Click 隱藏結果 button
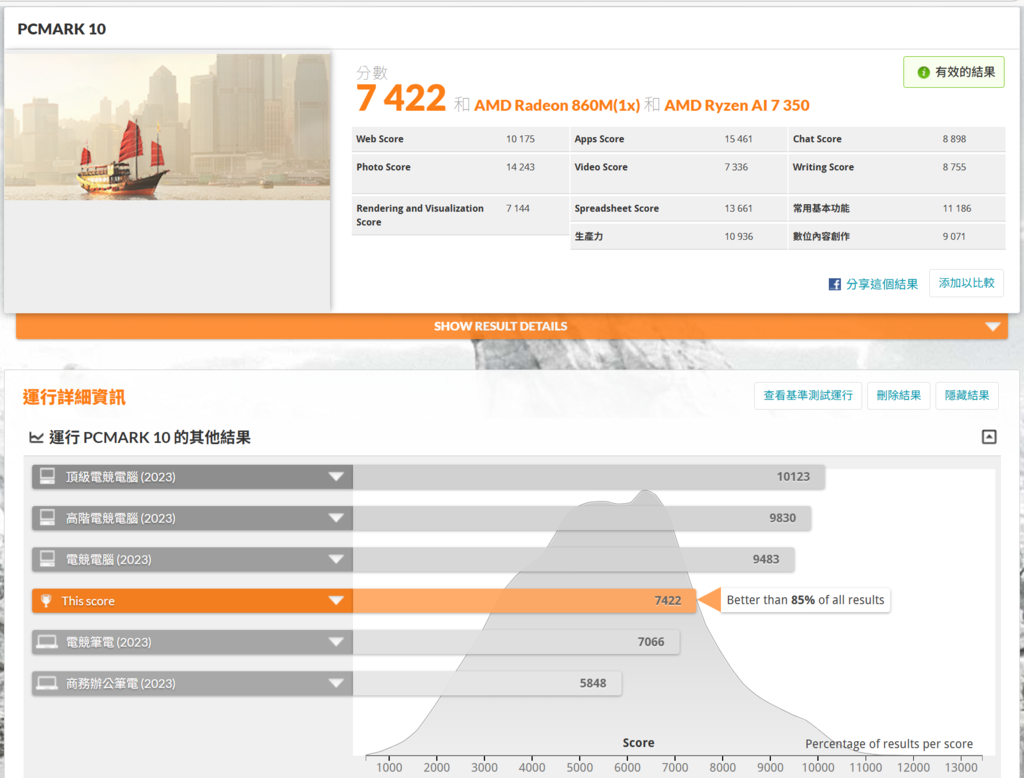1024x778 pixels. [967, 396]
